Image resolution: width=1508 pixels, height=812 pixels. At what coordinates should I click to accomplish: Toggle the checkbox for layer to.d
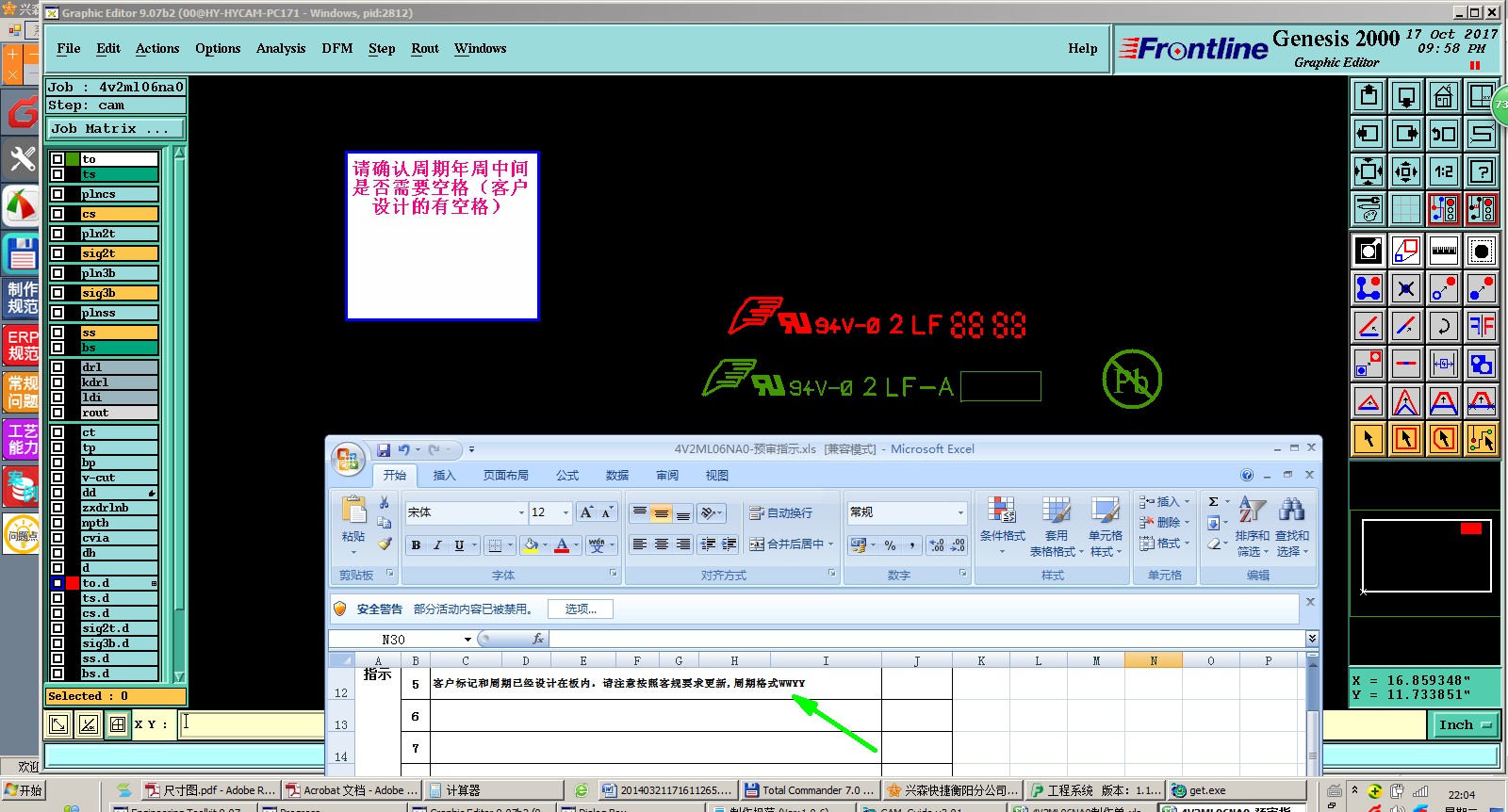[x=57, y=583]
